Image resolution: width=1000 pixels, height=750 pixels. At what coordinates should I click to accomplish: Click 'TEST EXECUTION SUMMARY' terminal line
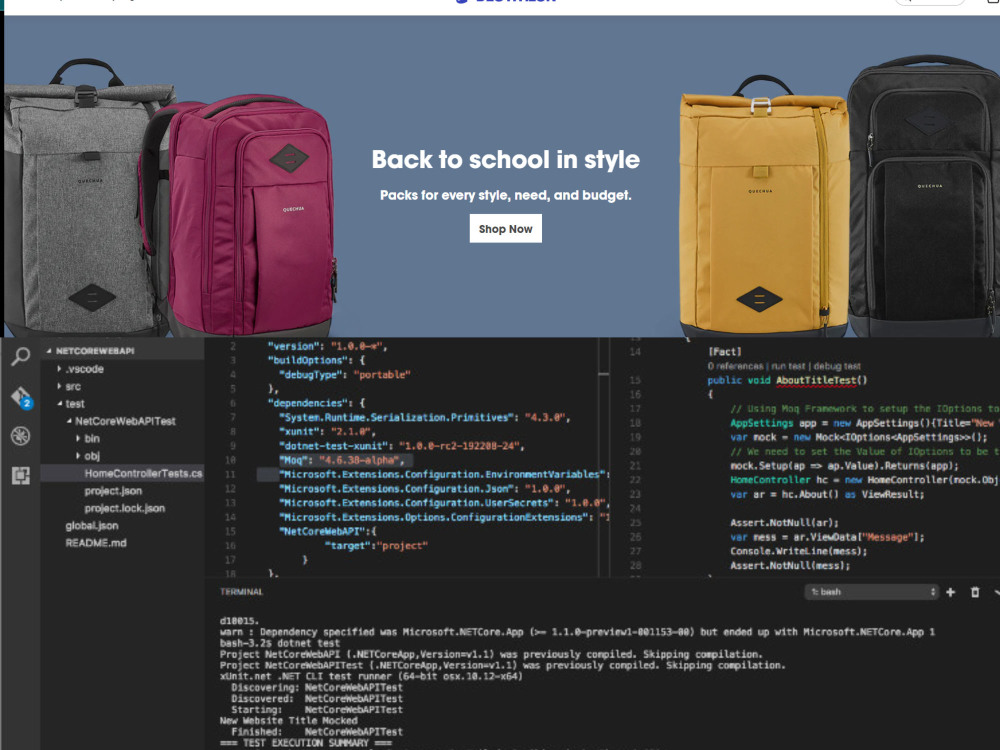[x=305, y=743]
